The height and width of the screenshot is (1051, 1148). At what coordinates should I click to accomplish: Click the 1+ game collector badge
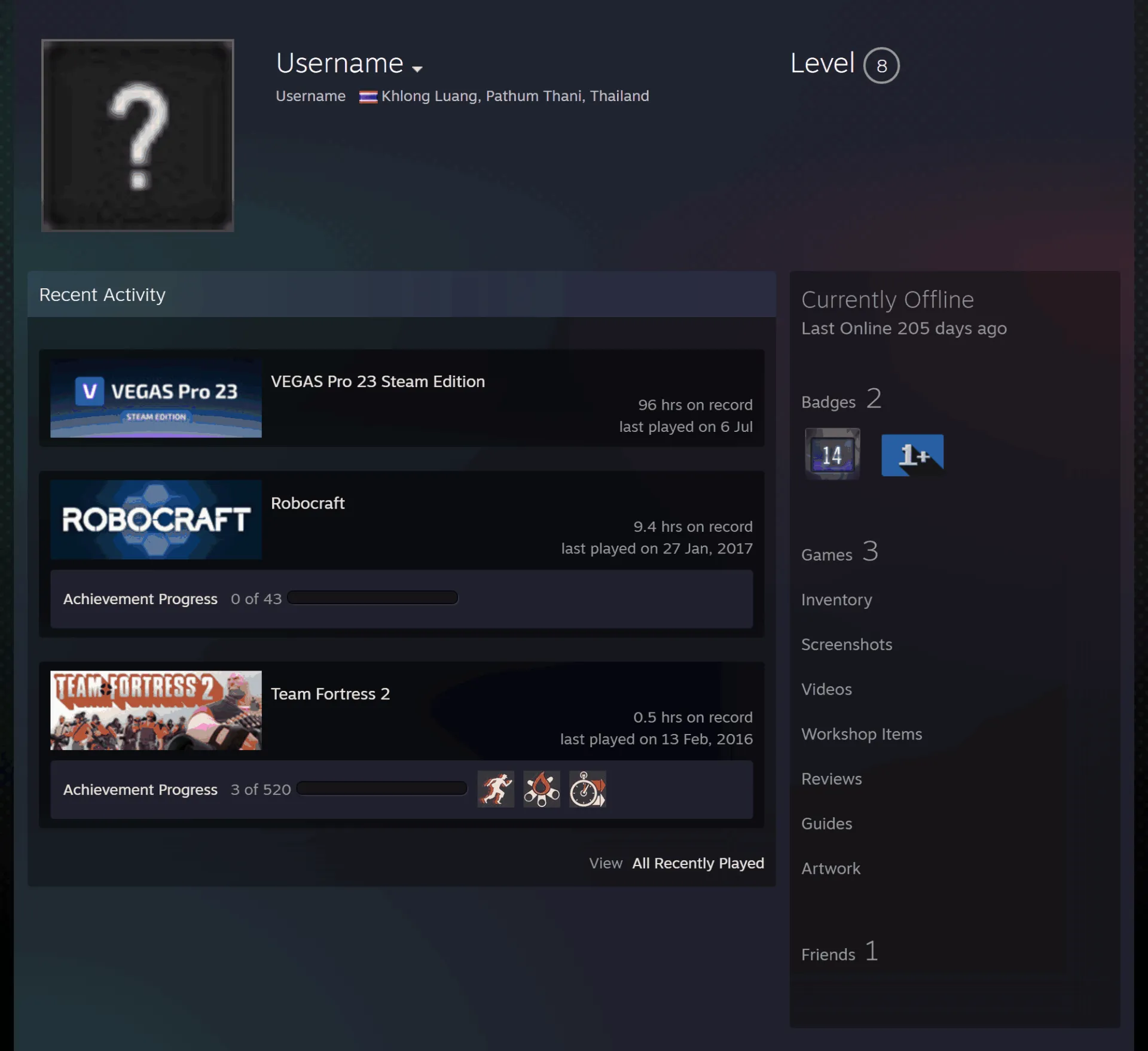(912, 455)
